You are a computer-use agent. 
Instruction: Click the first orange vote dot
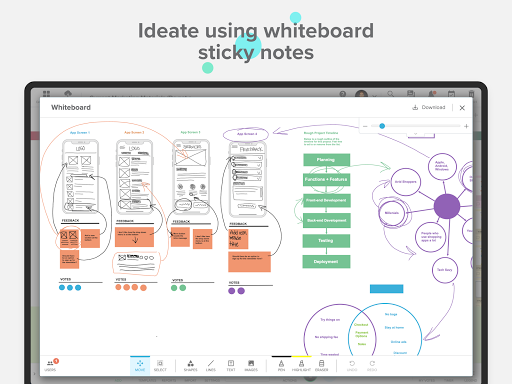[x=118, y=287]
